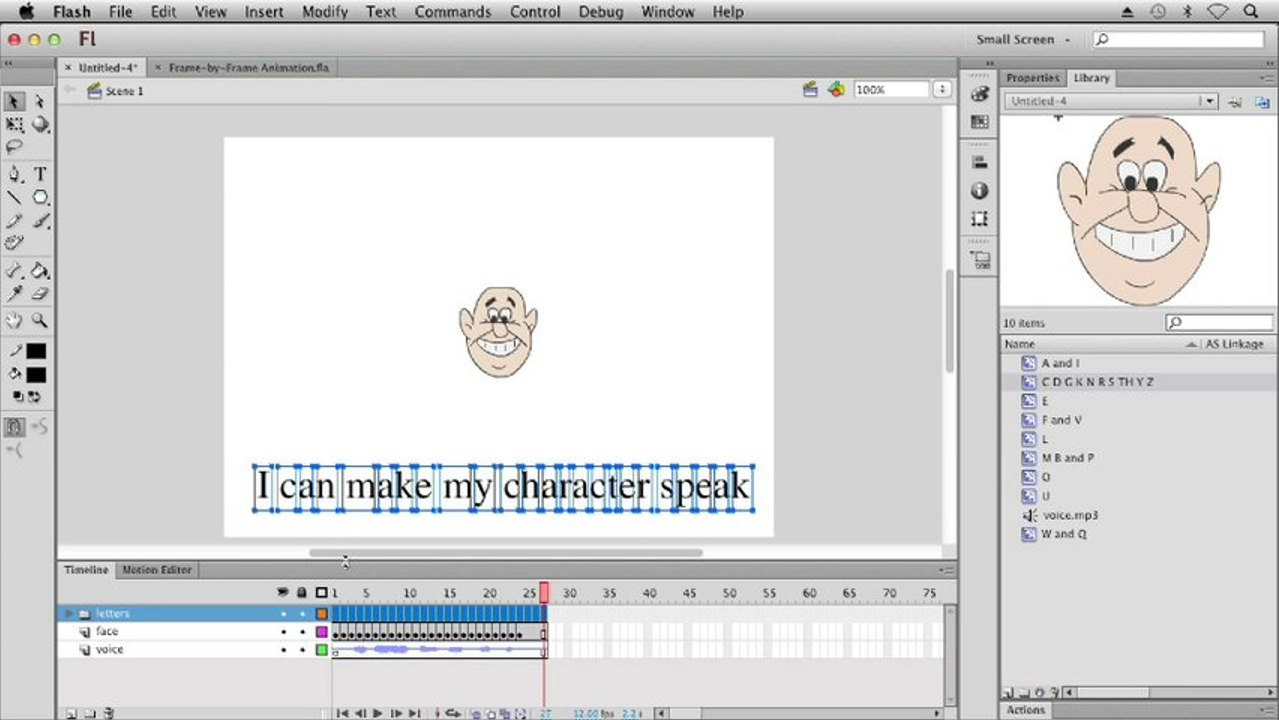Open the Control menu
The height and width of the screenshot is (720, 1279).
pyautogui.click(x=535, y=12)
